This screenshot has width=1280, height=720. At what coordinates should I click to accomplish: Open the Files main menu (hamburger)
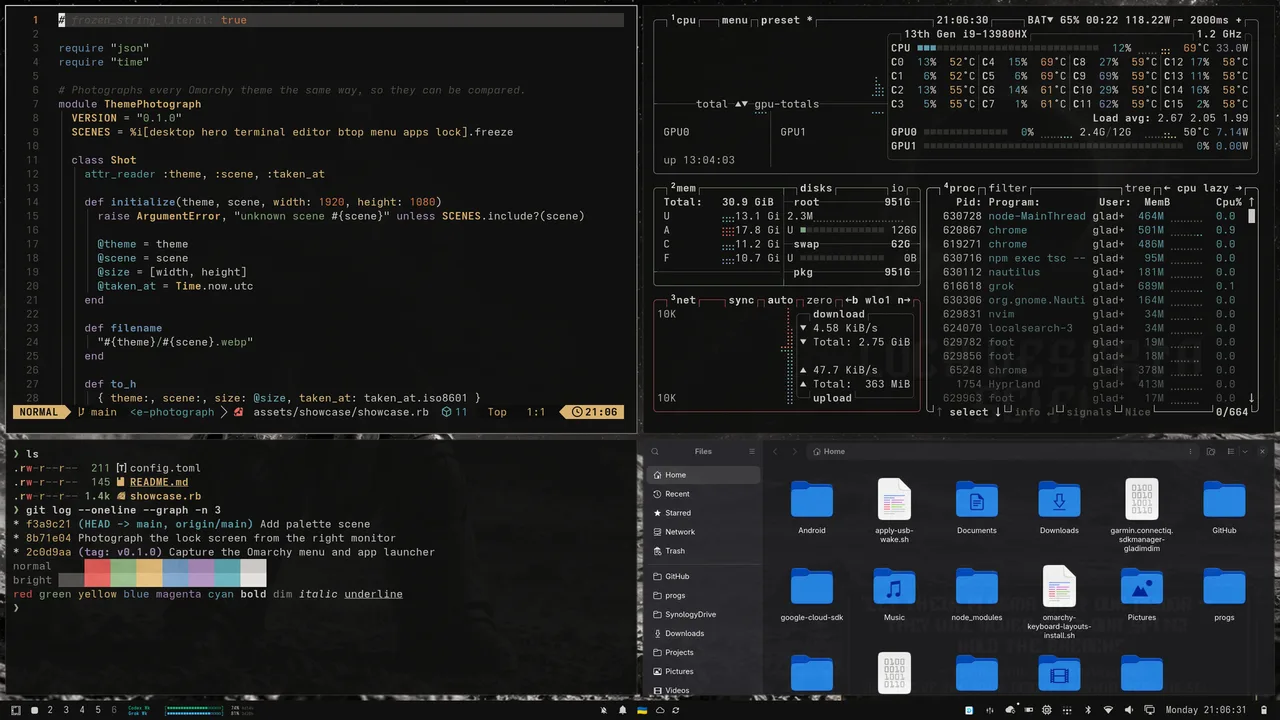[752, 451]
